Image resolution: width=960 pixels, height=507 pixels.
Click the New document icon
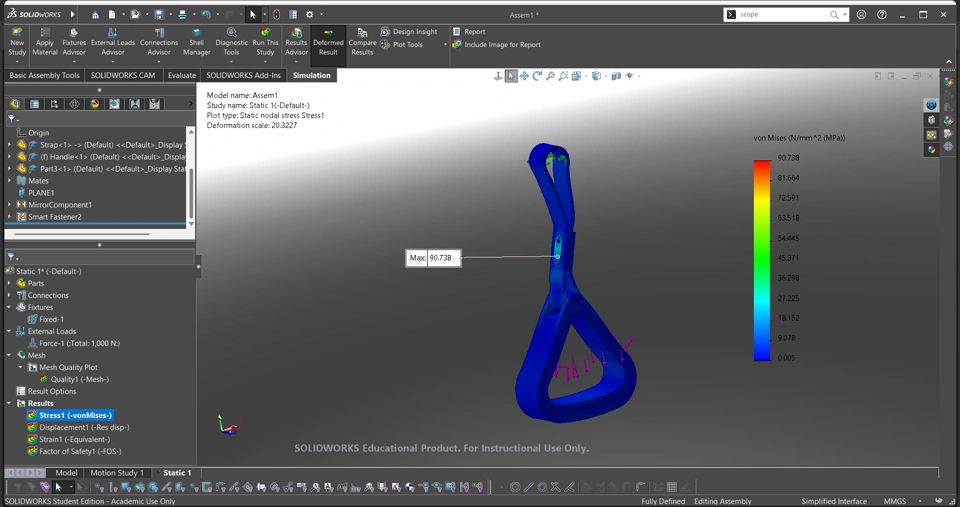tap(112, 15)
